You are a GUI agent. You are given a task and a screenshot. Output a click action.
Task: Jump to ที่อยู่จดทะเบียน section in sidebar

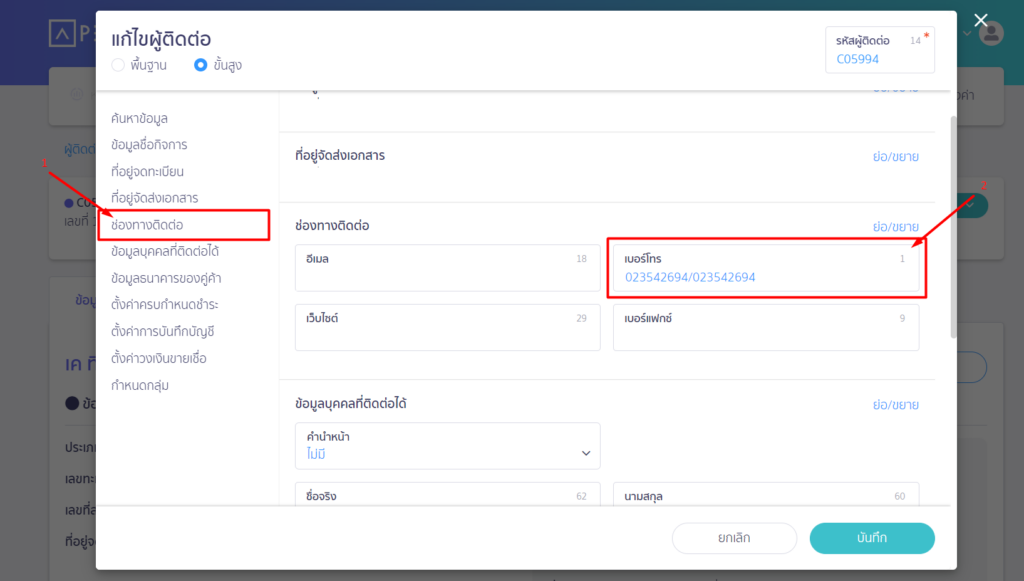click(147, 172)
